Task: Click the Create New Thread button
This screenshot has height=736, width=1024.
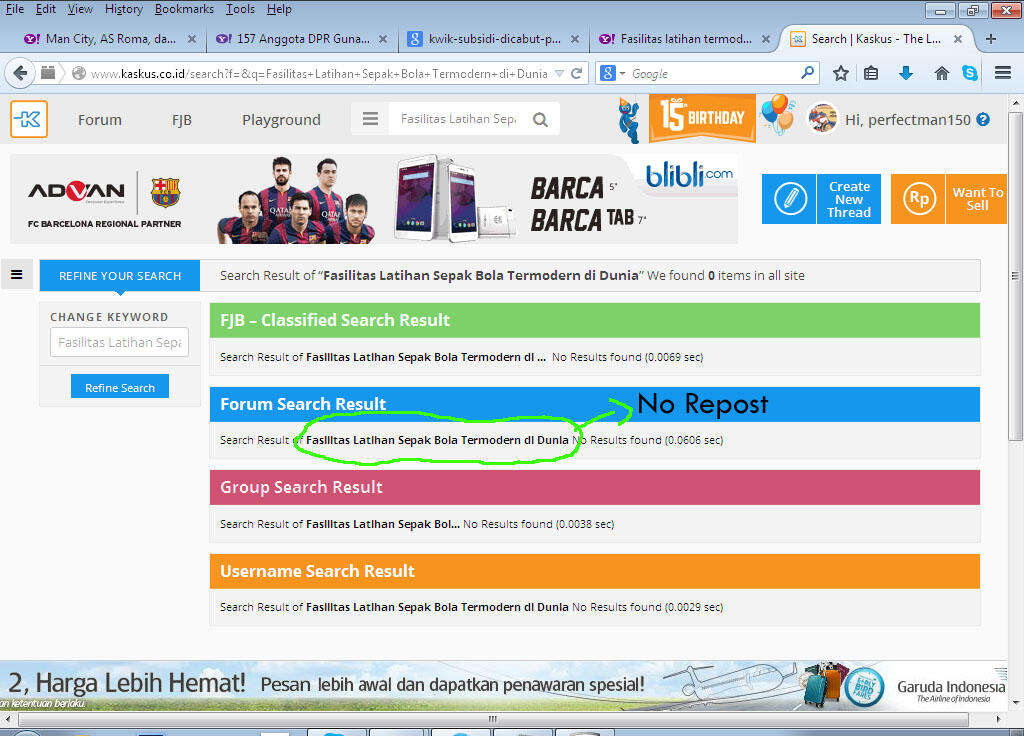Action: click(x=820, y=199)
